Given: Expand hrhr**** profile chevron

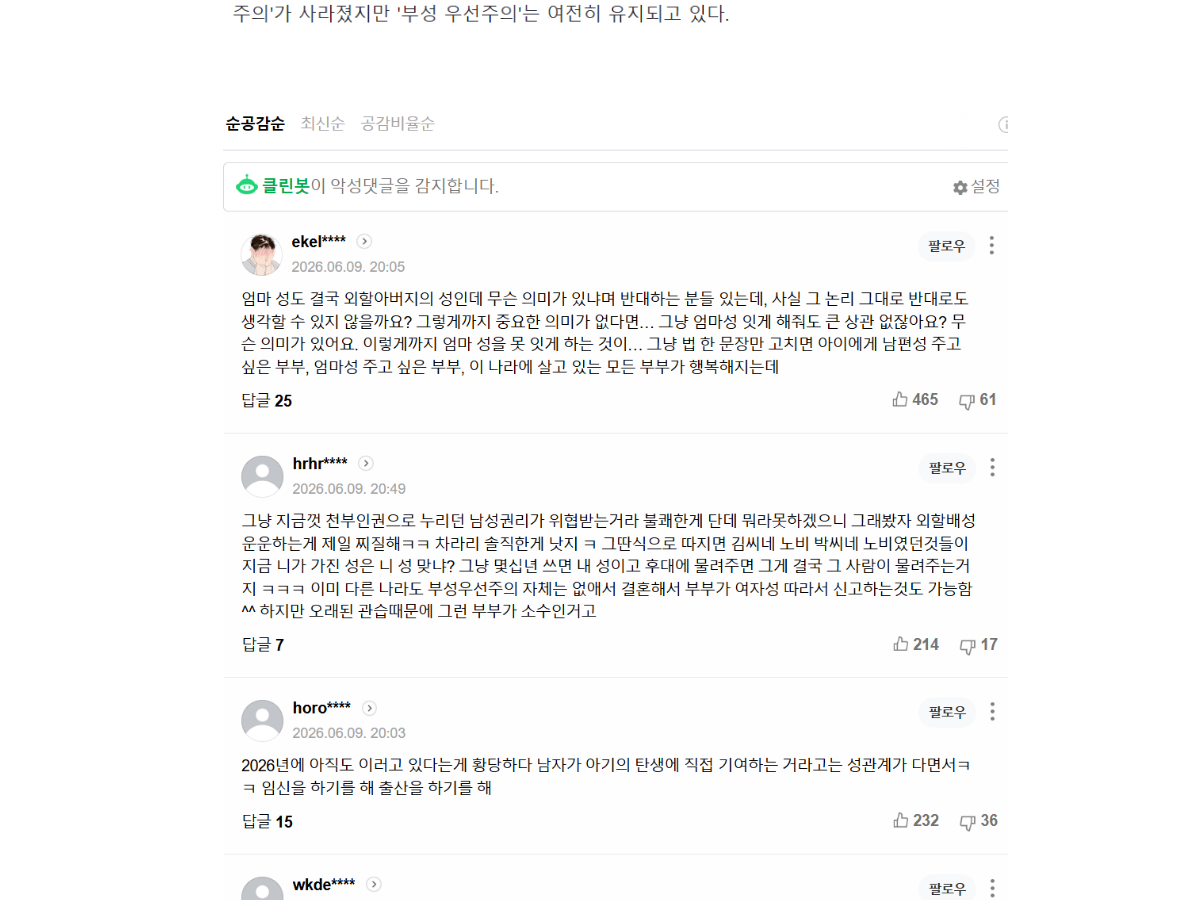Looking at the screenshot, I should 366,463.
